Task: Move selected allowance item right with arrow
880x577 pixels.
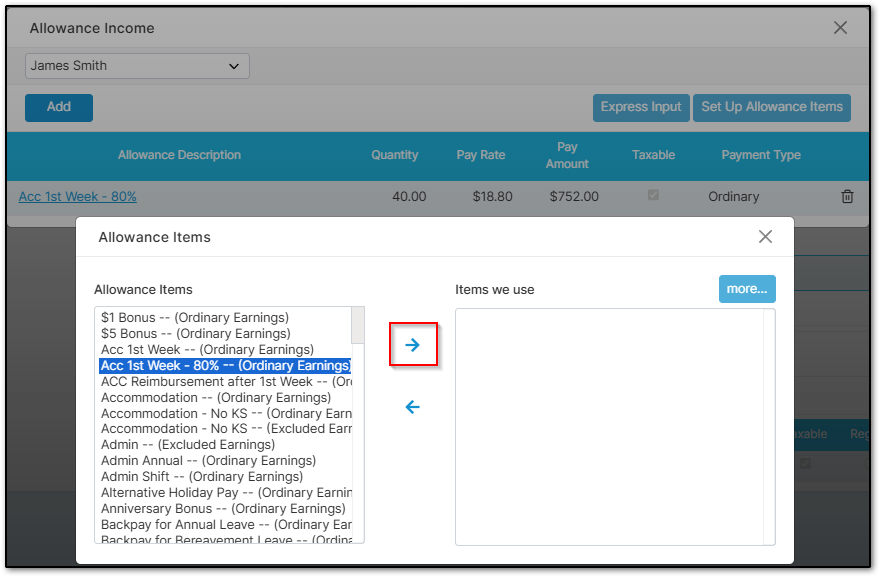Action: pos(412,345)
